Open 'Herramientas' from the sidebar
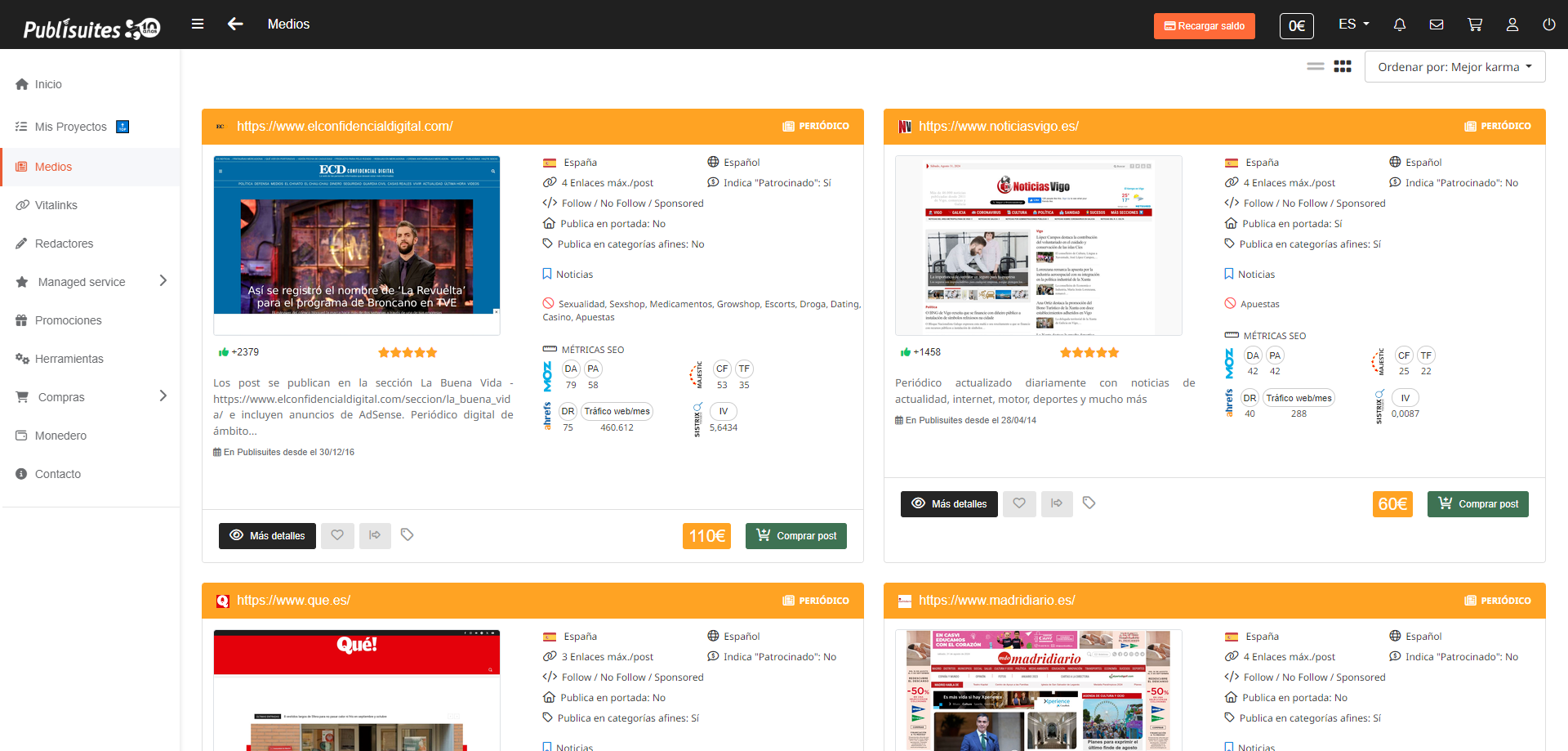 click(69, 359)
